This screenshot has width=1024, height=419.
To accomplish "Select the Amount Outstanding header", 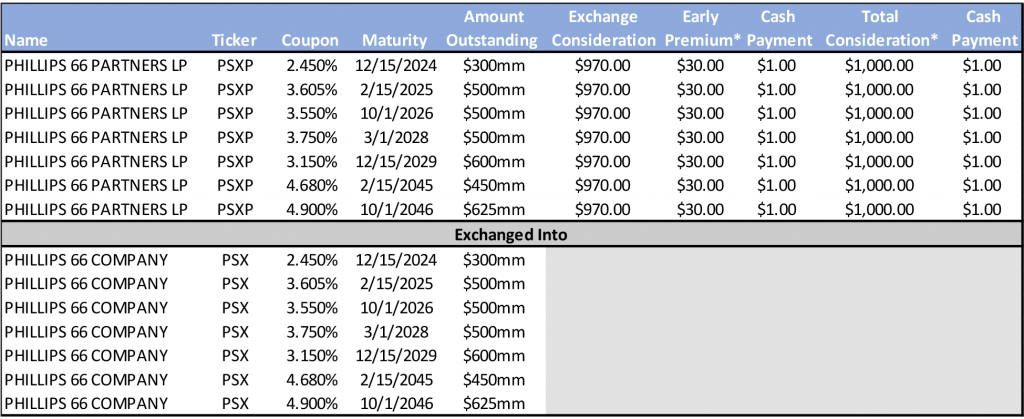I will coord(494,29).
